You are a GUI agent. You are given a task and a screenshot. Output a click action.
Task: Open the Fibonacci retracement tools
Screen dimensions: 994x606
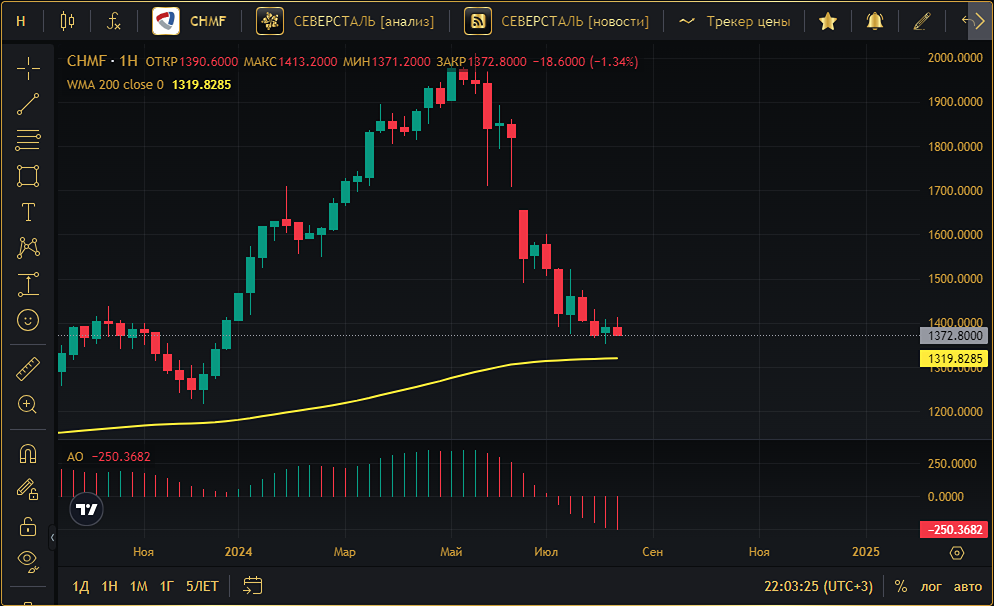[x=28, y=140]
